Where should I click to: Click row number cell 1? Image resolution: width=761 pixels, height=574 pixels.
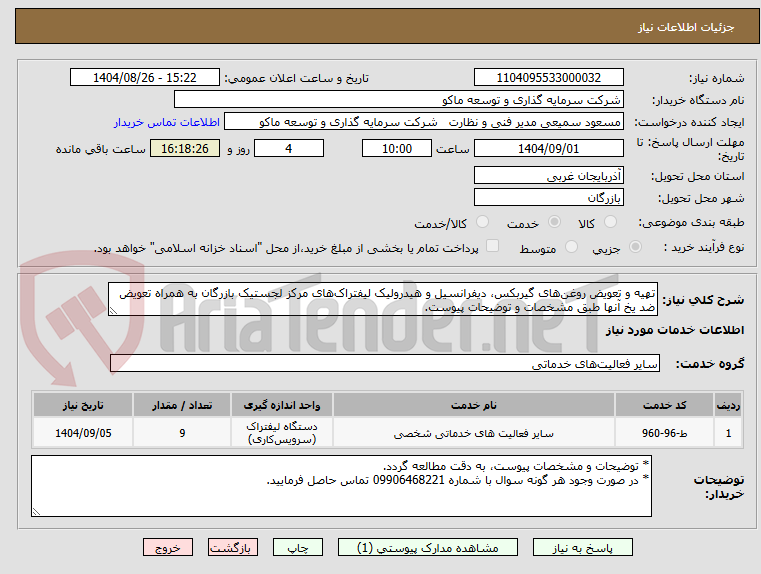click(728, 433)
